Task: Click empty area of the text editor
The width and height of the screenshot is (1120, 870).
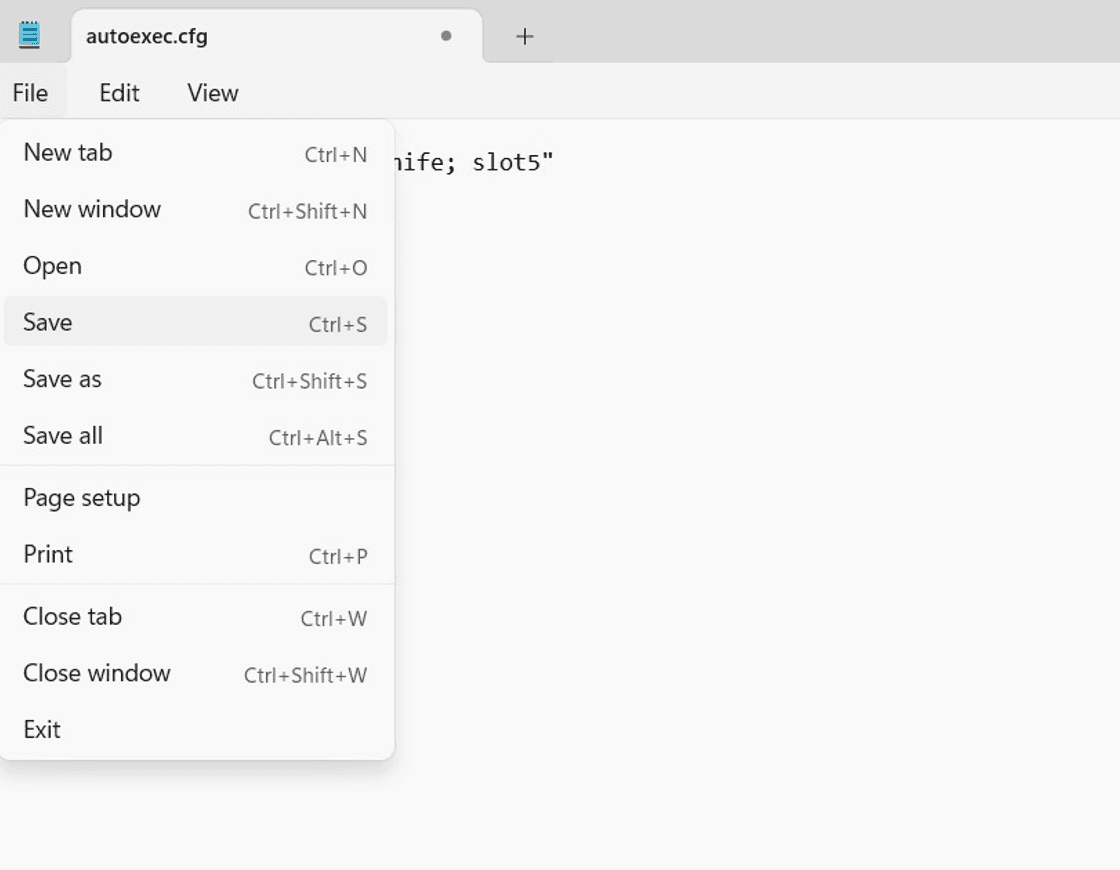Action: pos(750,500)
